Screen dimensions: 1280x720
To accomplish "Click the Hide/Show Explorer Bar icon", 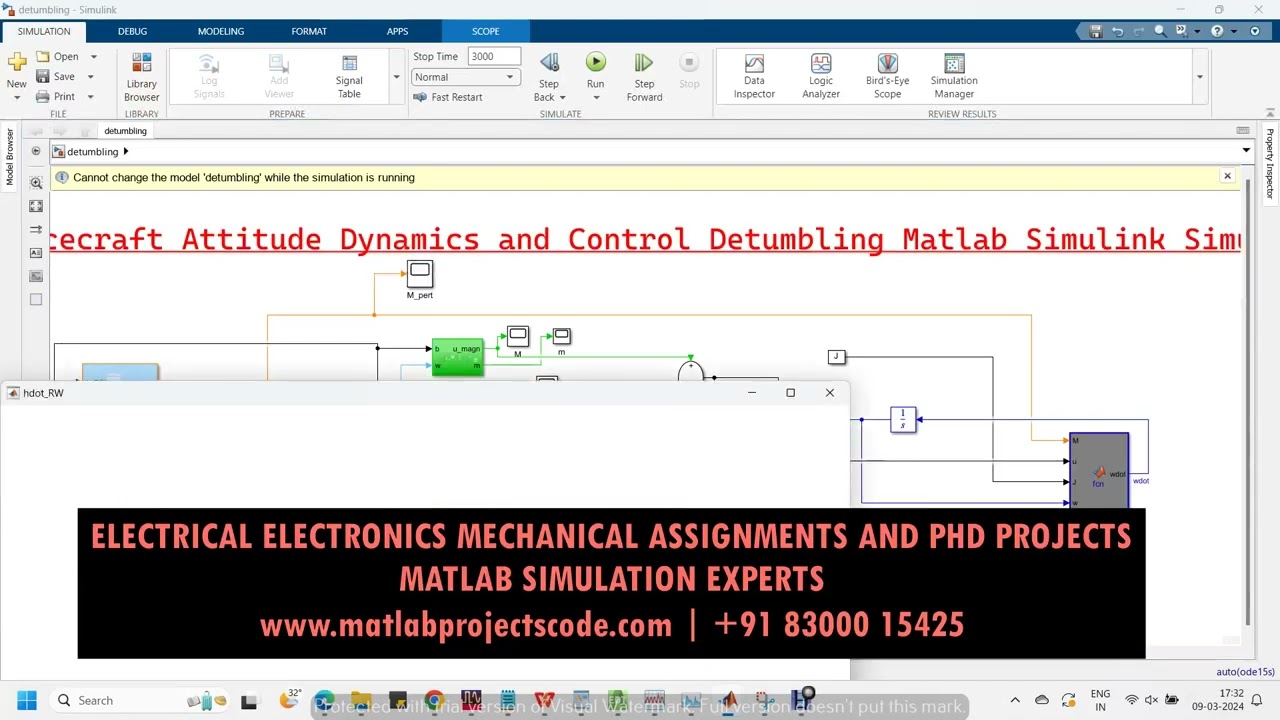I will click(36, 151).
